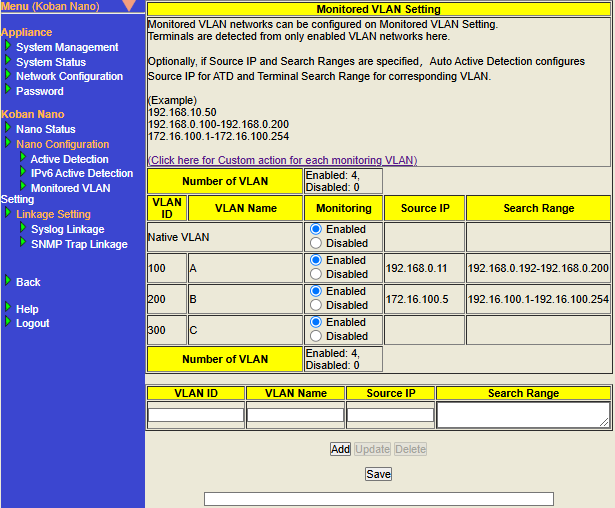Image resolution: width=615 pixels, height=508 pixels.
Task: Click green arrow beside Syslog Linkage
Action: [x=22, y=228]
